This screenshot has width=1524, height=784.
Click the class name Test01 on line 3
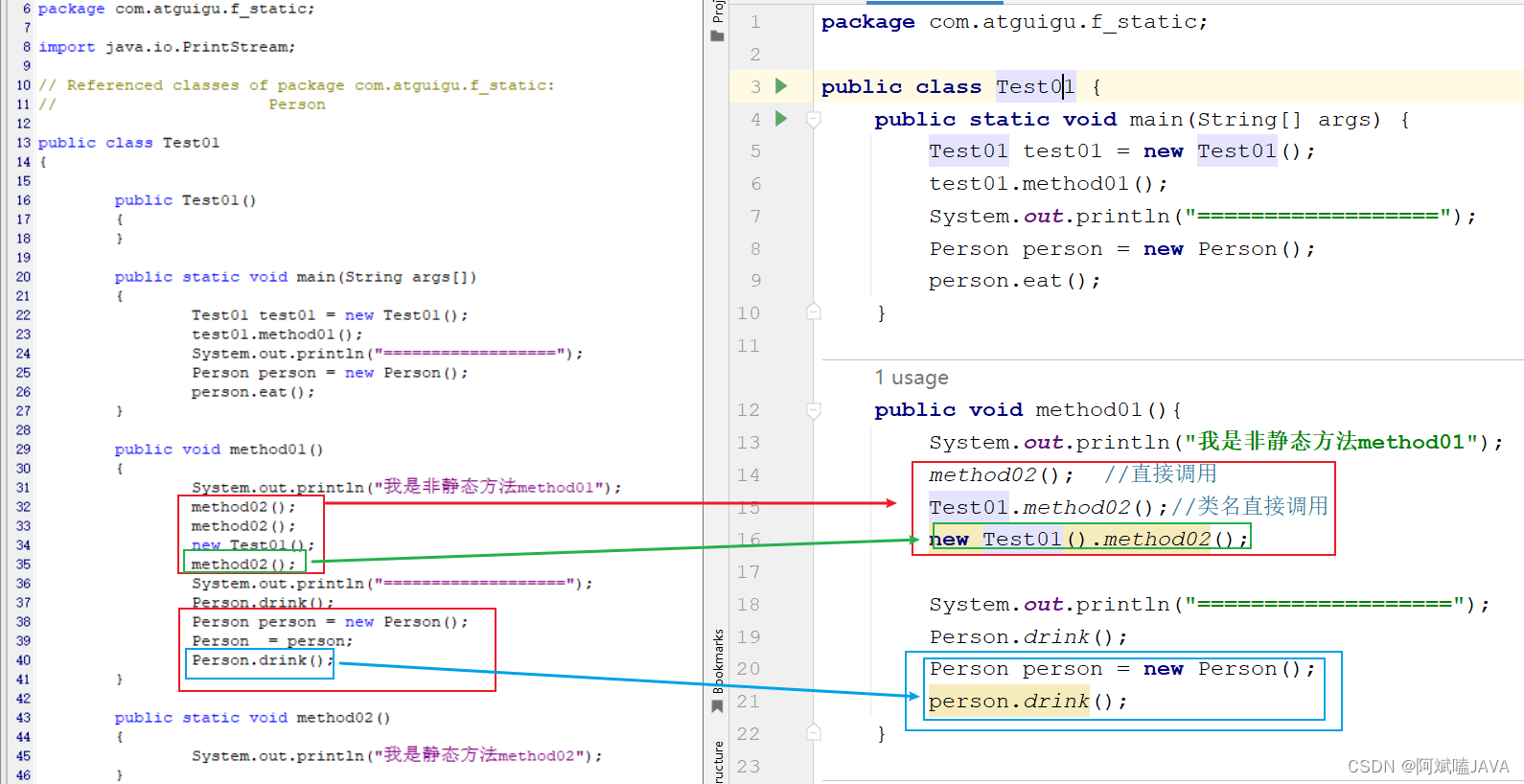point(1035,87)
